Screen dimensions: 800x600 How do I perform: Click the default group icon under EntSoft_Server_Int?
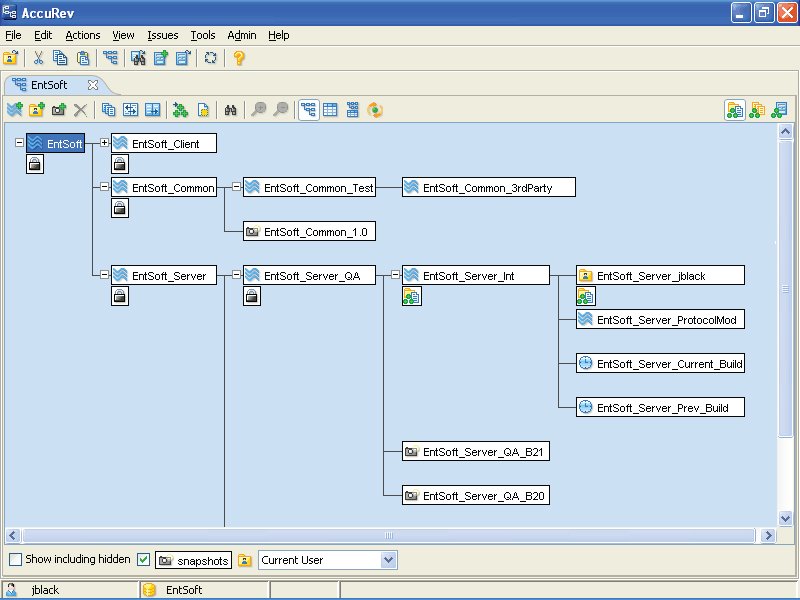(412, 296)
